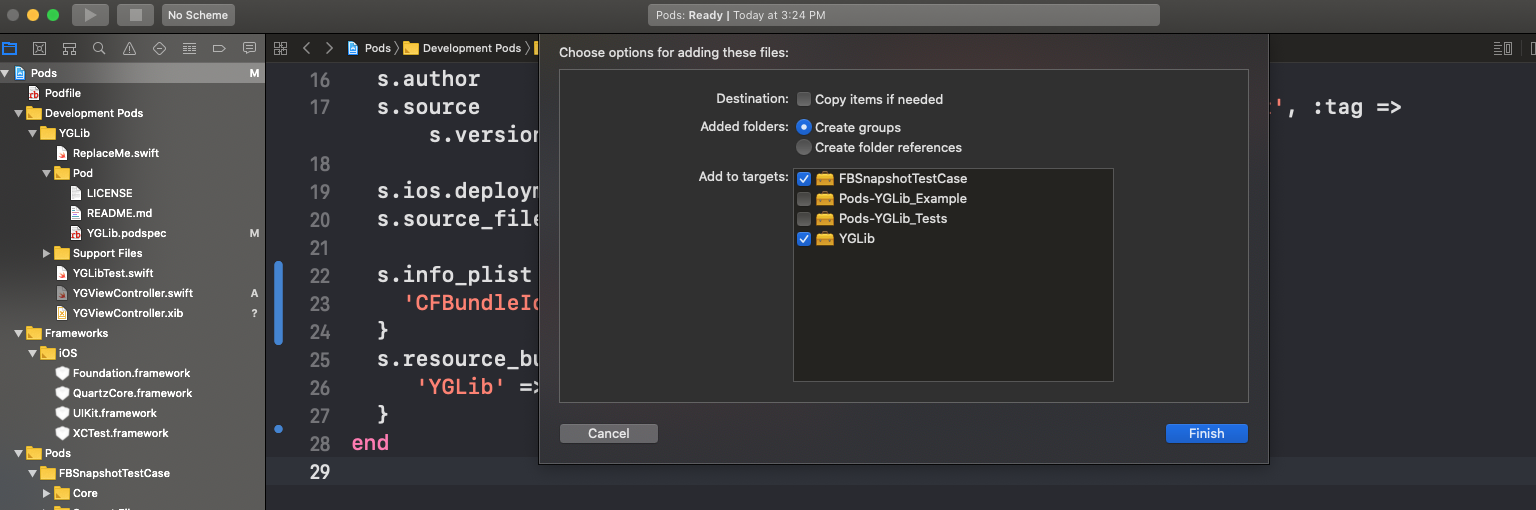
Task: Open the Symbol navigator
Action: [x=69, y=48]
